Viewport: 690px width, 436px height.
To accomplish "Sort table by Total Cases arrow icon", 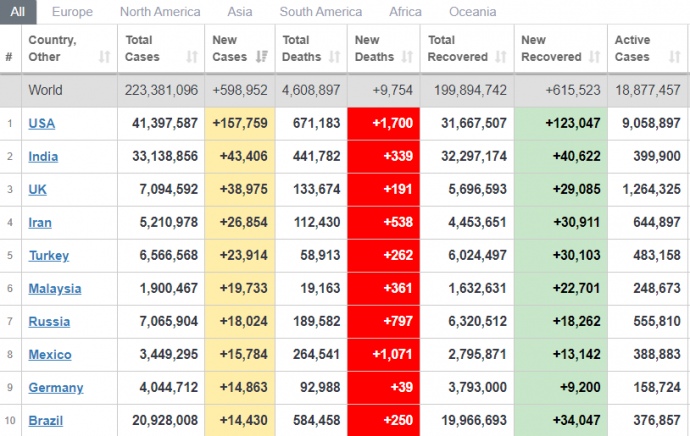I will [x=192, y=57].
